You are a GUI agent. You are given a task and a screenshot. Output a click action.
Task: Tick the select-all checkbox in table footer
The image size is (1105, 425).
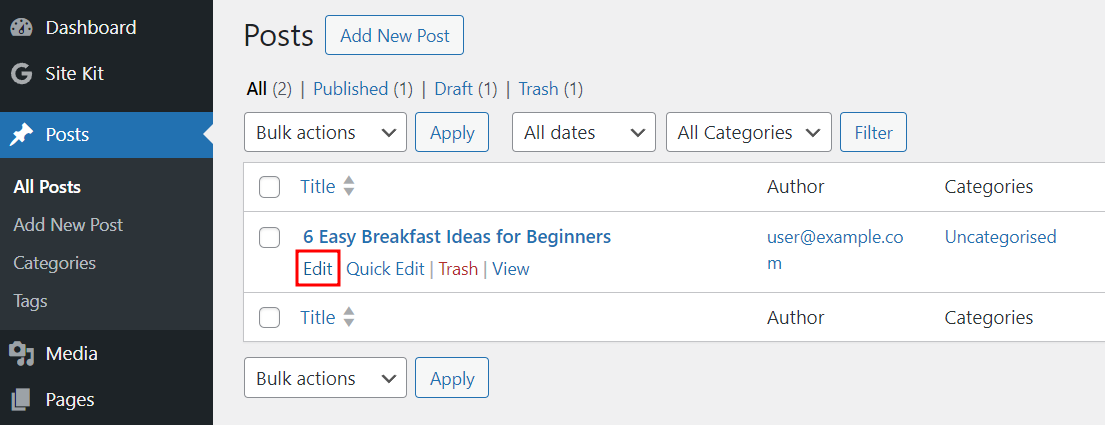[x=269, y=318]
